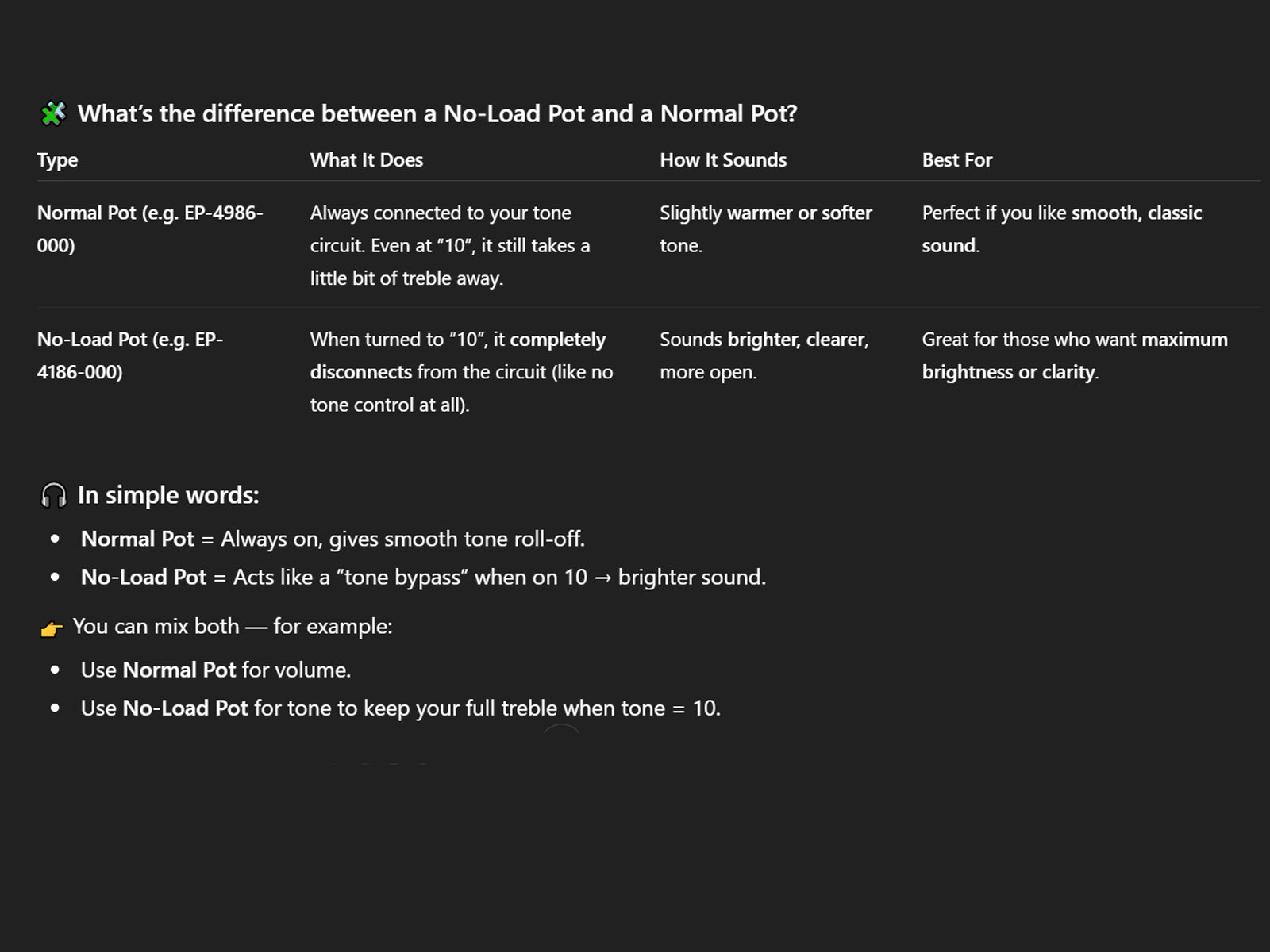Select the "Type" column header
Screen dimensions: 1270x952
click(x=57, y=160)
